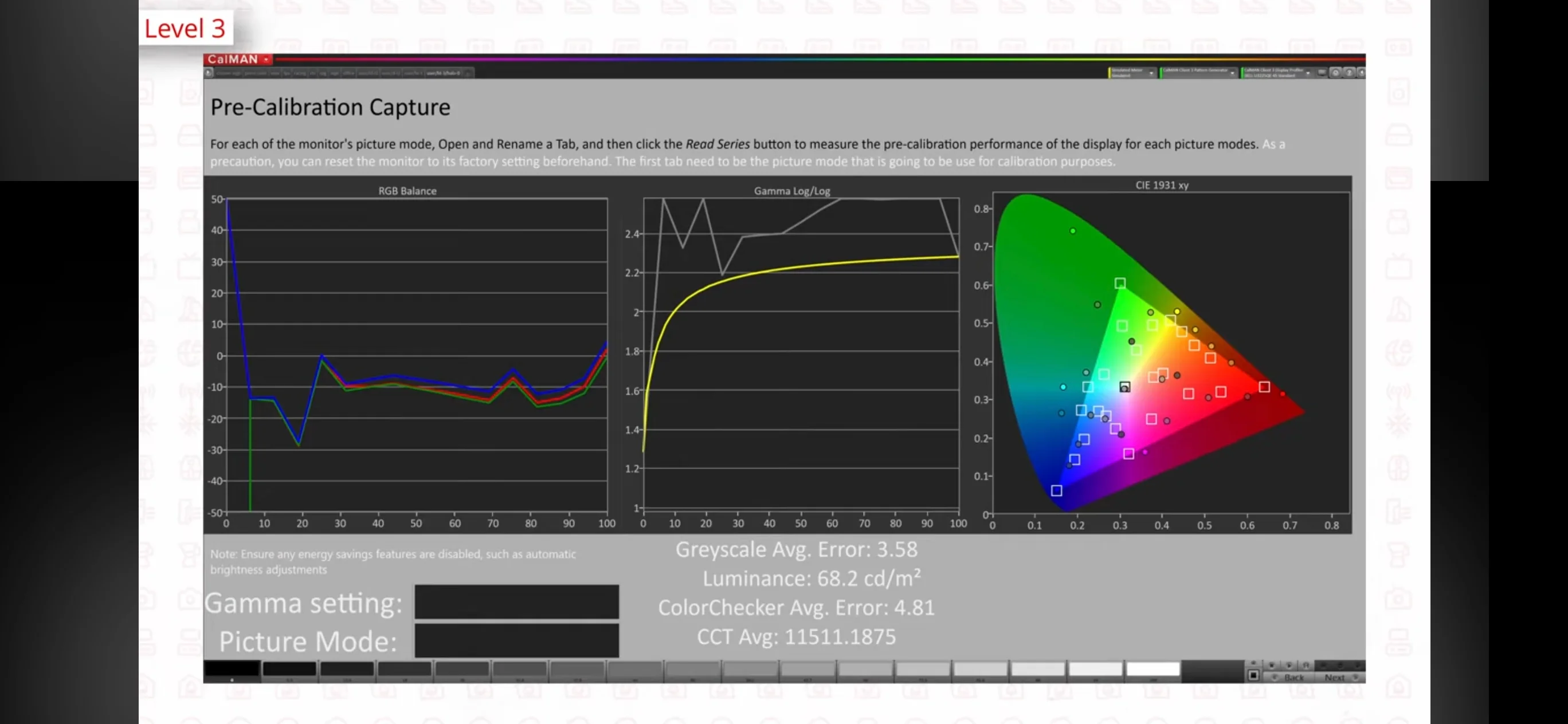Click the window layout icon beside gear
The height and width of the screenshot is (724, 1568).
tap(1322, 72)
